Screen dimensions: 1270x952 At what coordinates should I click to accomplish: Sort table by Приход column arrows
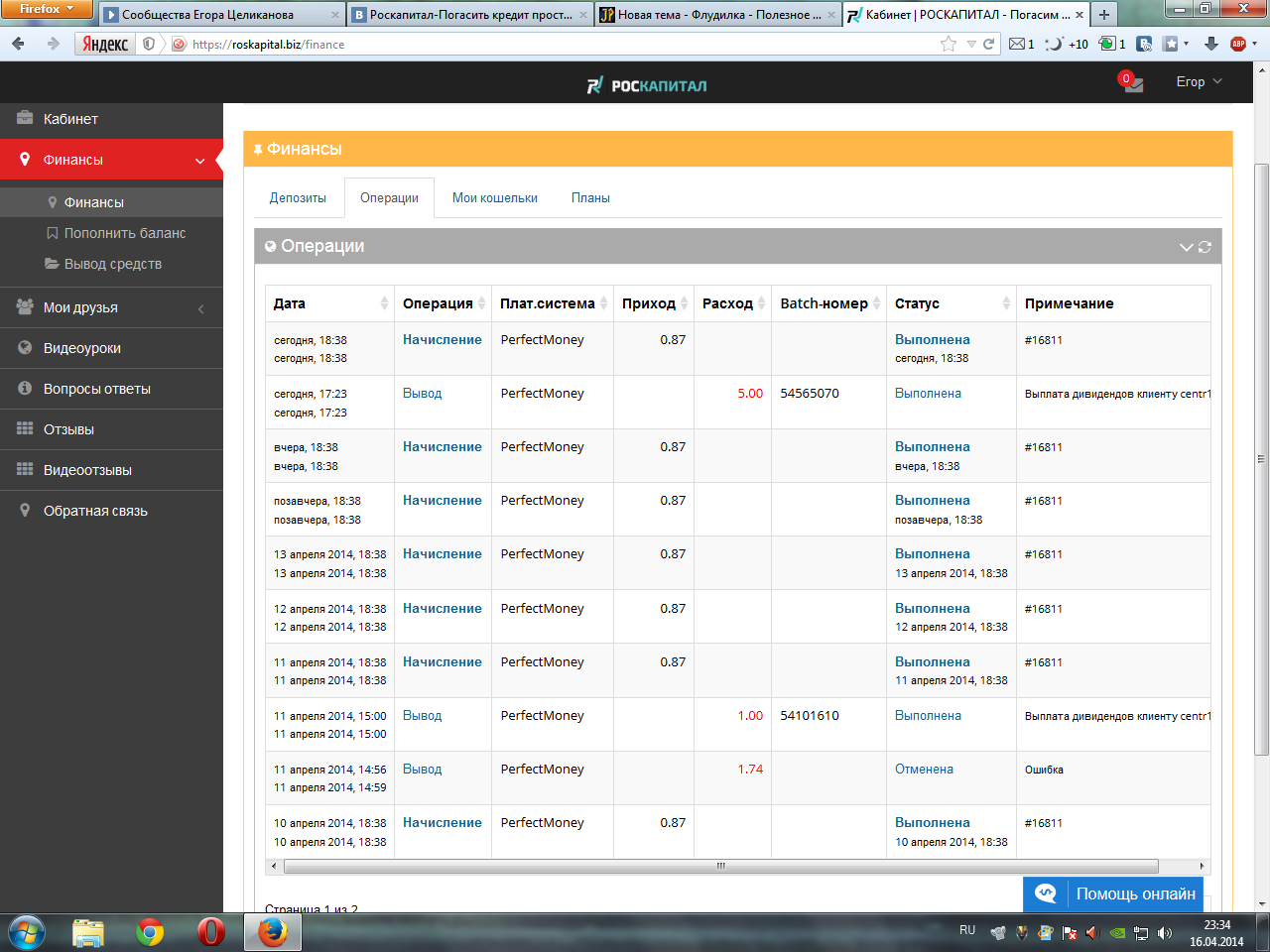point(684,303)
